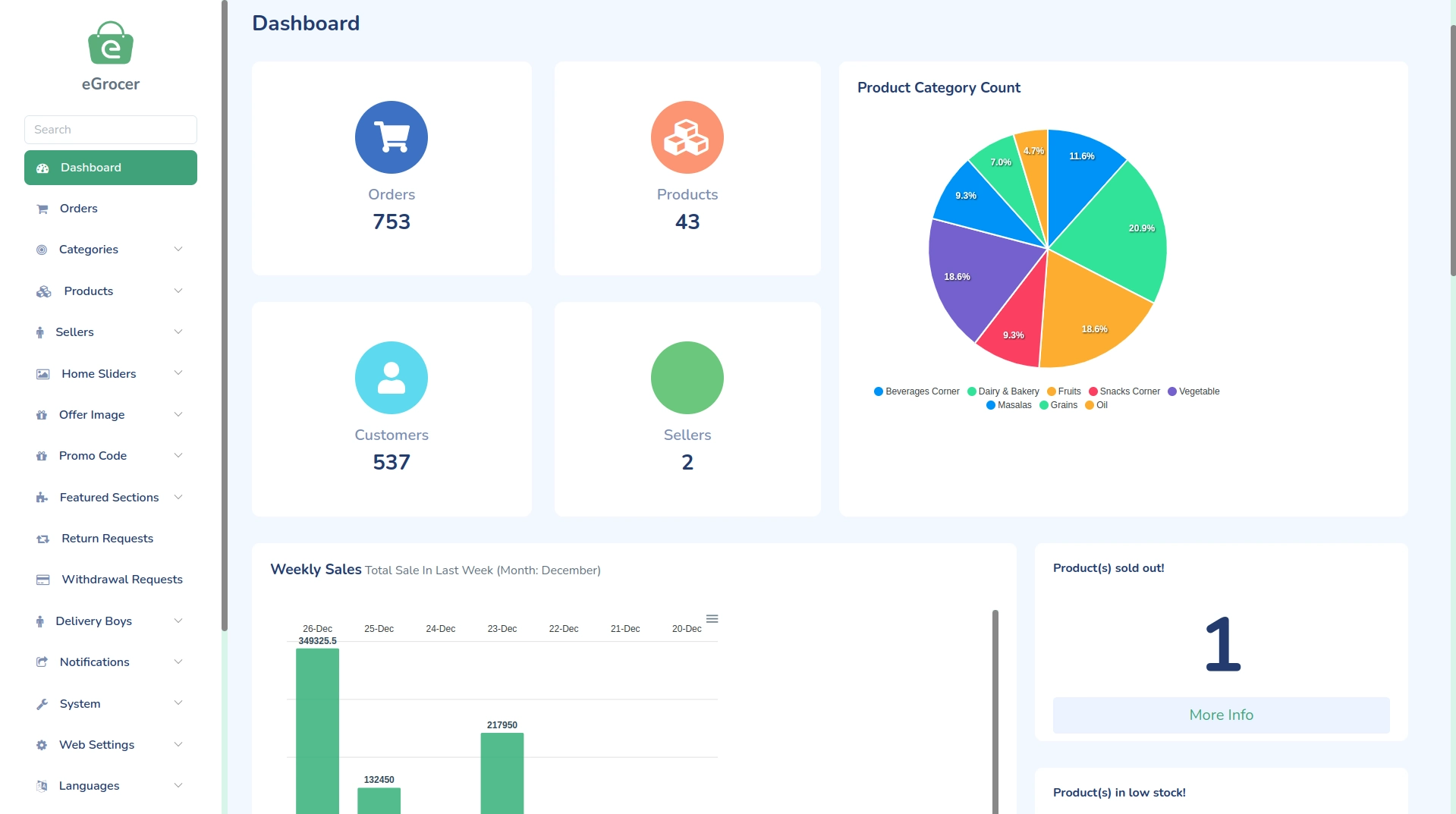Toggle Masalas legend entry
This screenshot has width=1456, height=814.
tap(1009, 405)
